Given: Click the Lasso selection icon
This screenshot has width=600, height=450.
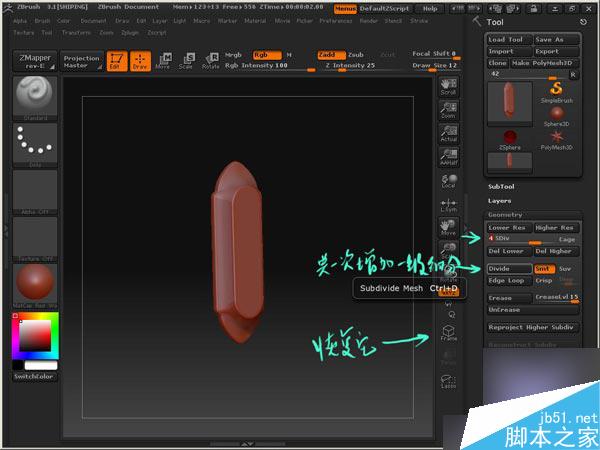Looking at the screenshot, I should 448,381.
